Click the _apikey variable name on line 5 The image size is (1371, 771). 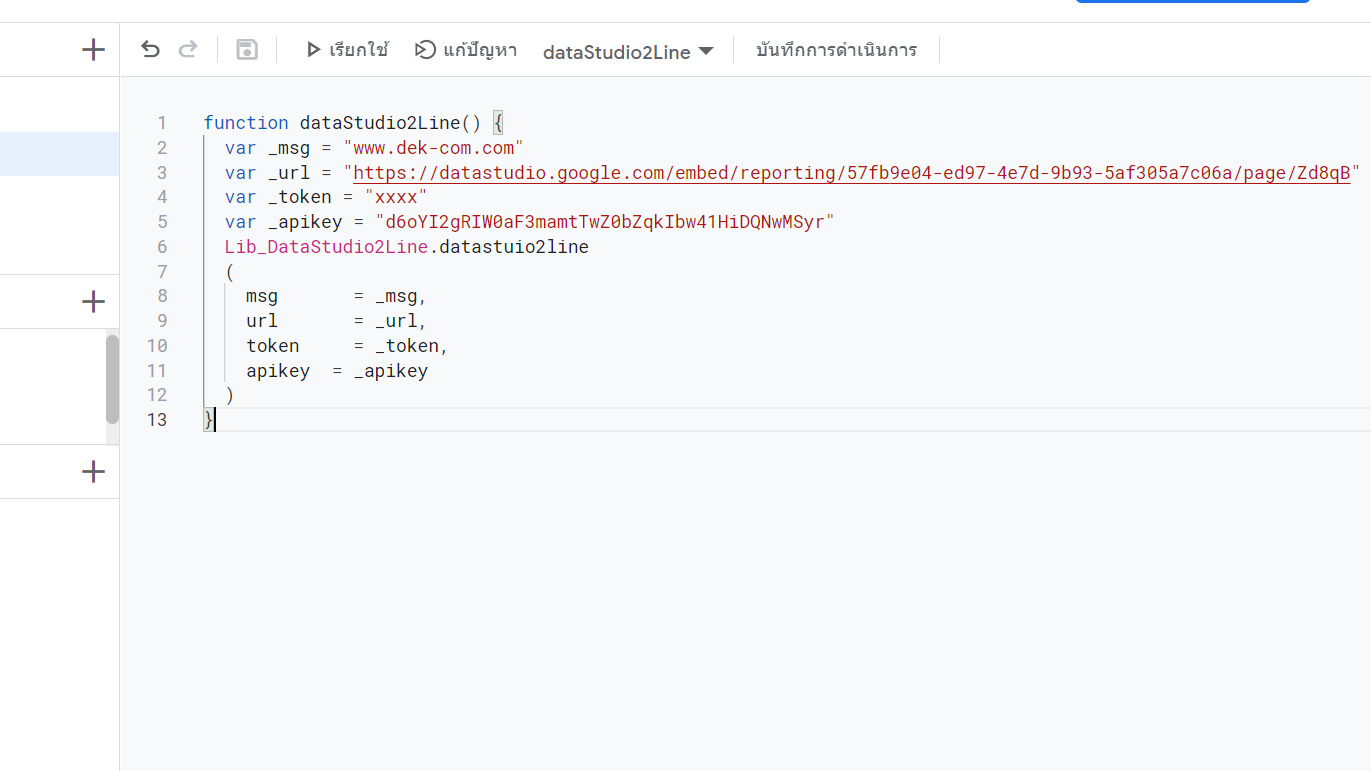click(305, 222)
